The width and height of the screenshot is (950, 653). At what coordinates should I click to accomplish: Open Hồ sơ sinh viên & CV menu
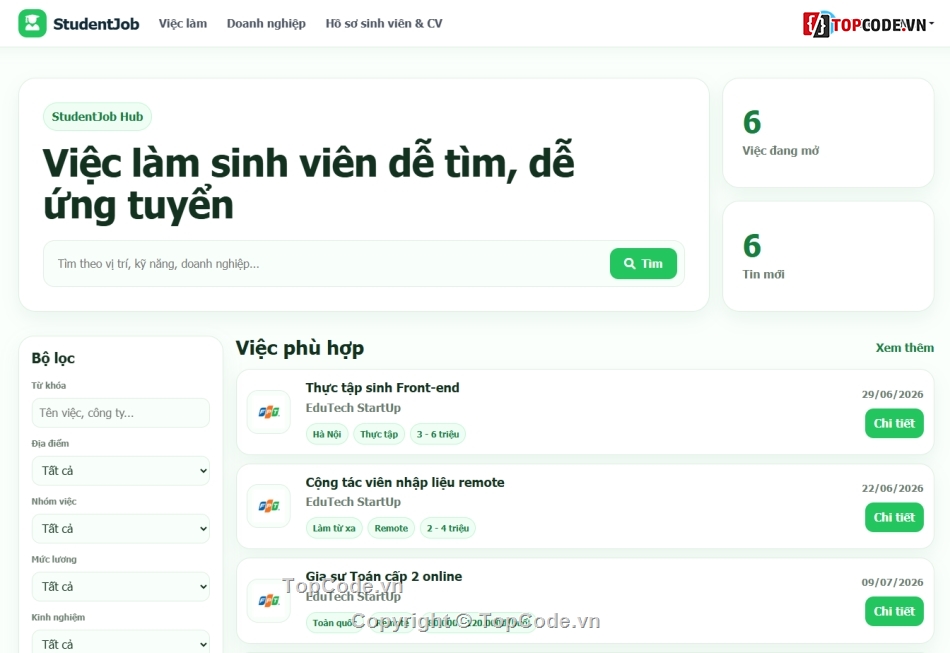click(x=384, y=24)
